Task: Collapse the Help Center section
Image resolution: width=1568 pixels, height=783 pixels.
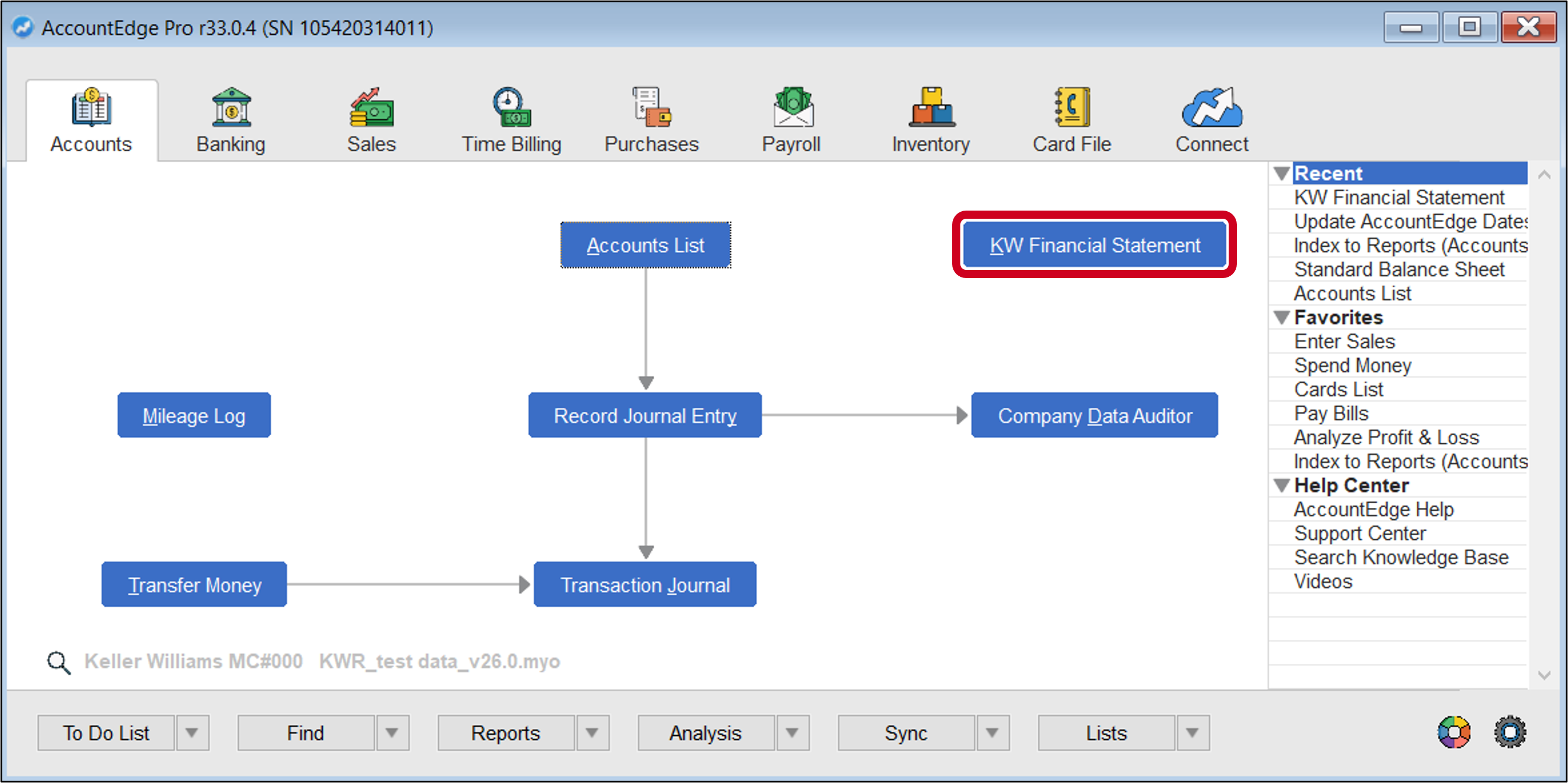Action: point(1282,485)
